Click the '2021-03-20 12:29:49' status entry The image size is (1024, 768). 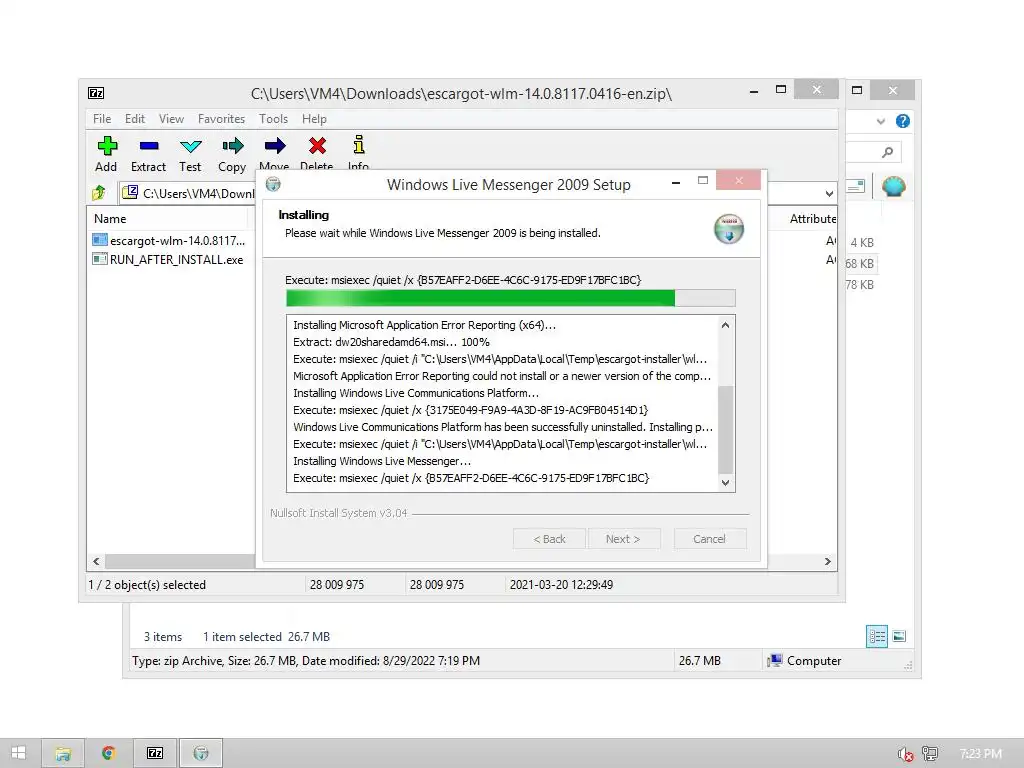562,584
